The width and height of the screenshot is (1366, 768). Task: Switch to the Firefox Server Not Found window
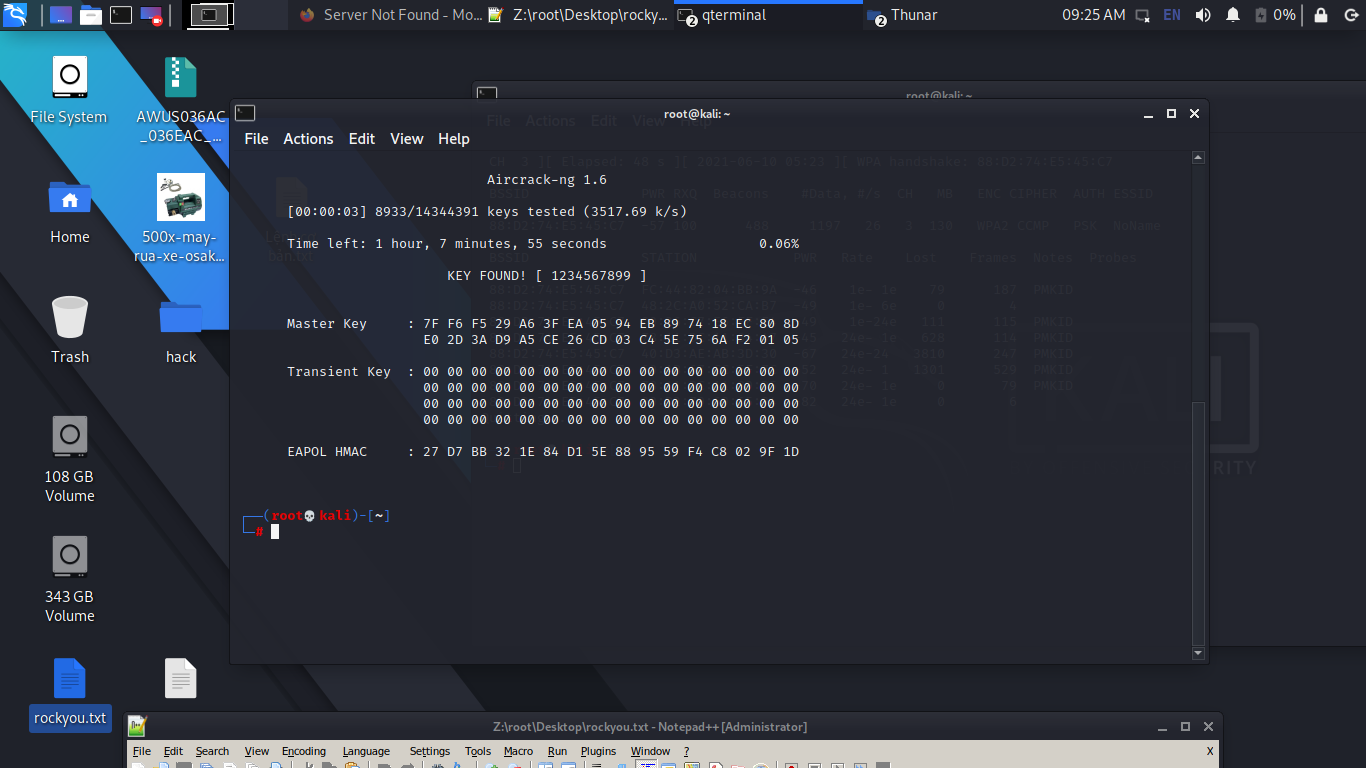[391, 15]
